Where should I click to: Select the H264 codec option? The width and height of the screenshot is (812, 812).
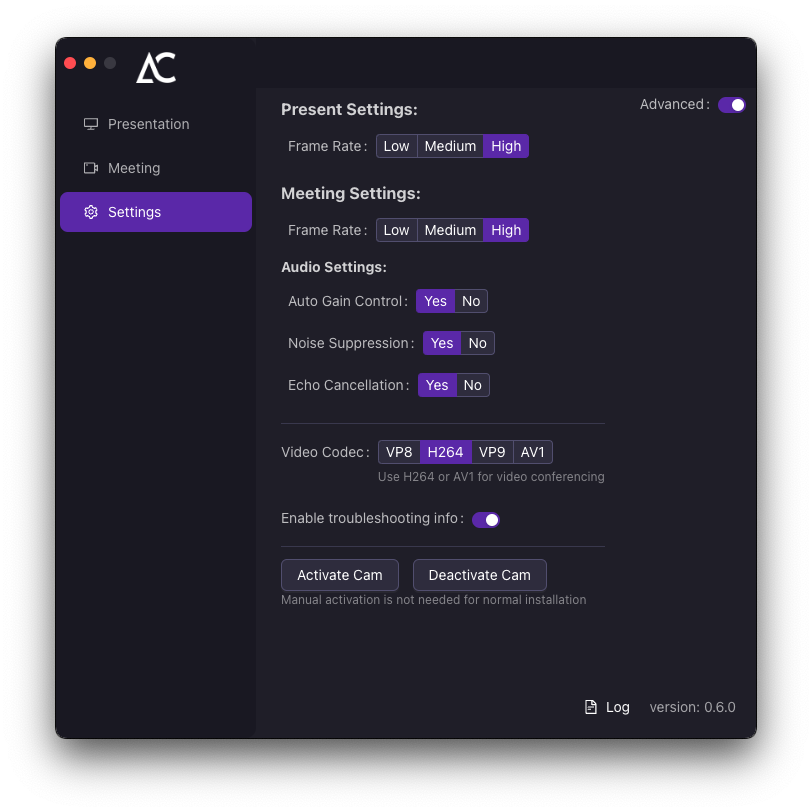(445, 452)
